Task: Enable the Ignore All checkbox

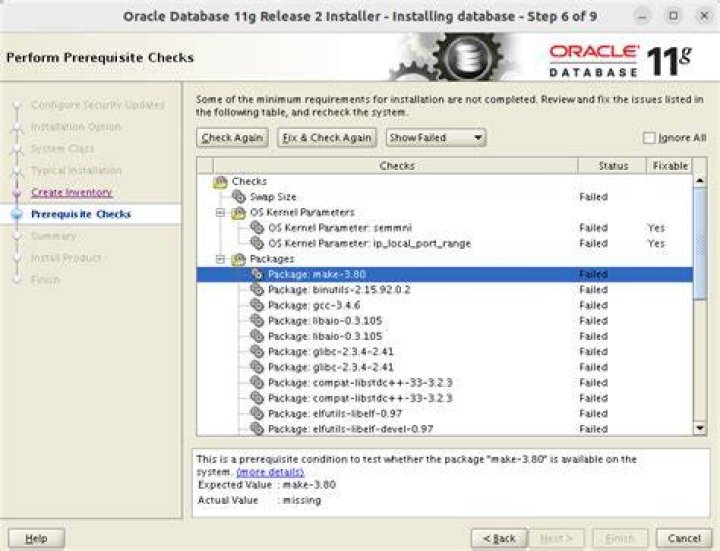Action: tap(649, 138)
